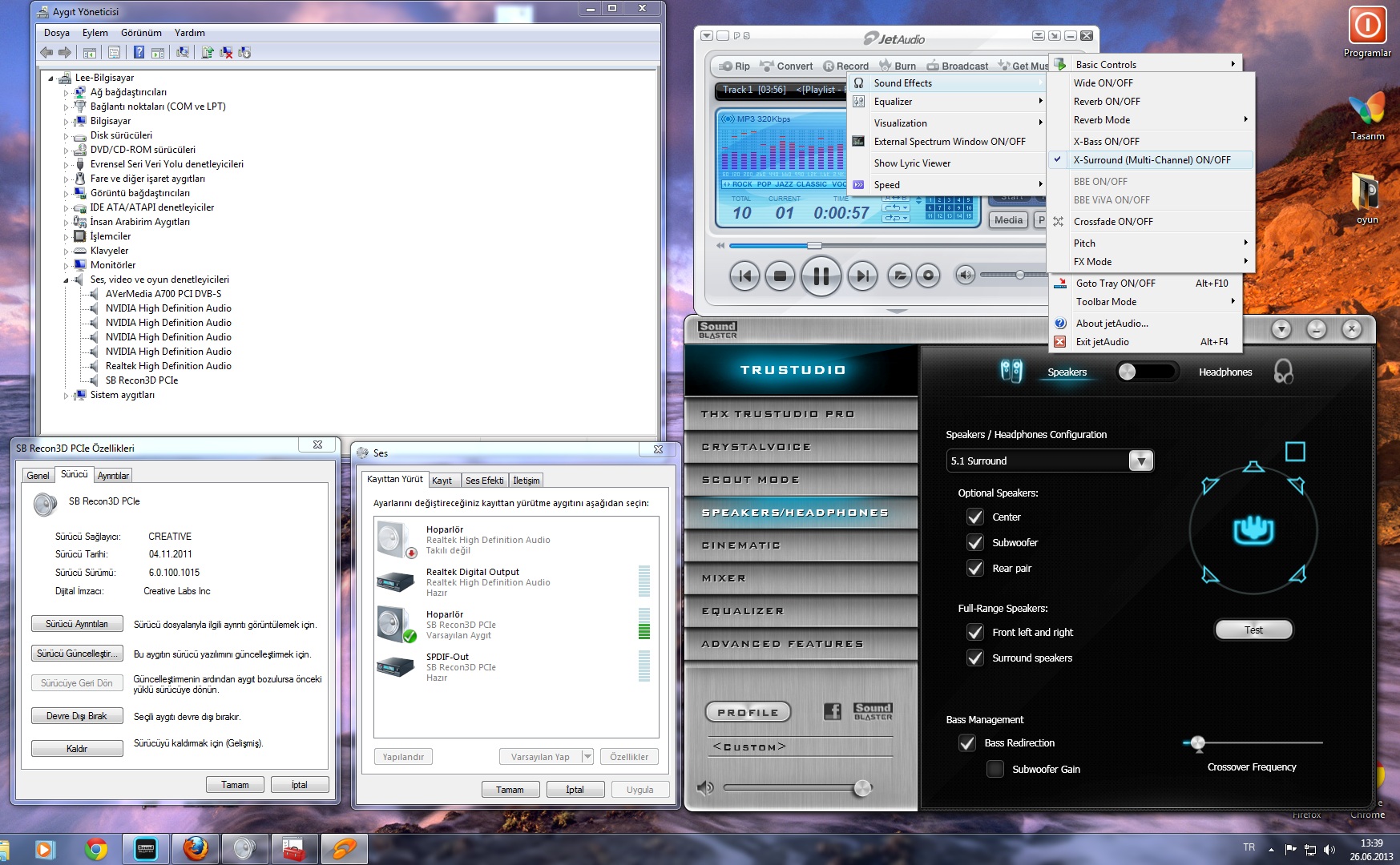Pause the playing track in JetAudio
Screen dimensions: 1400x865
(821, 276)
